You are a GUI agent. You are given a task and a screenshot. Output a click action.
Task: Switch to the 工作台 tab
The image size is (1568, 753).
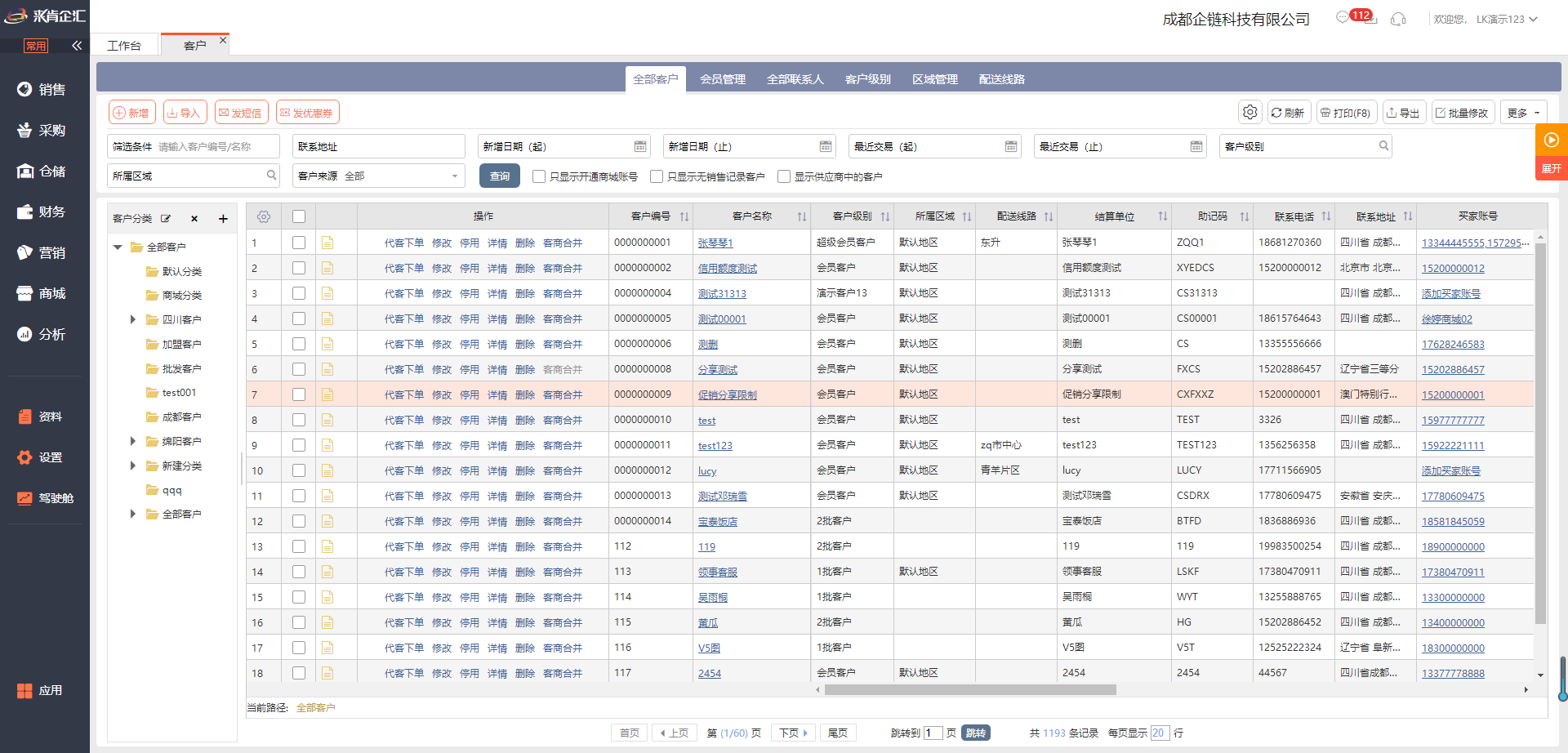[x=124, y=46]
